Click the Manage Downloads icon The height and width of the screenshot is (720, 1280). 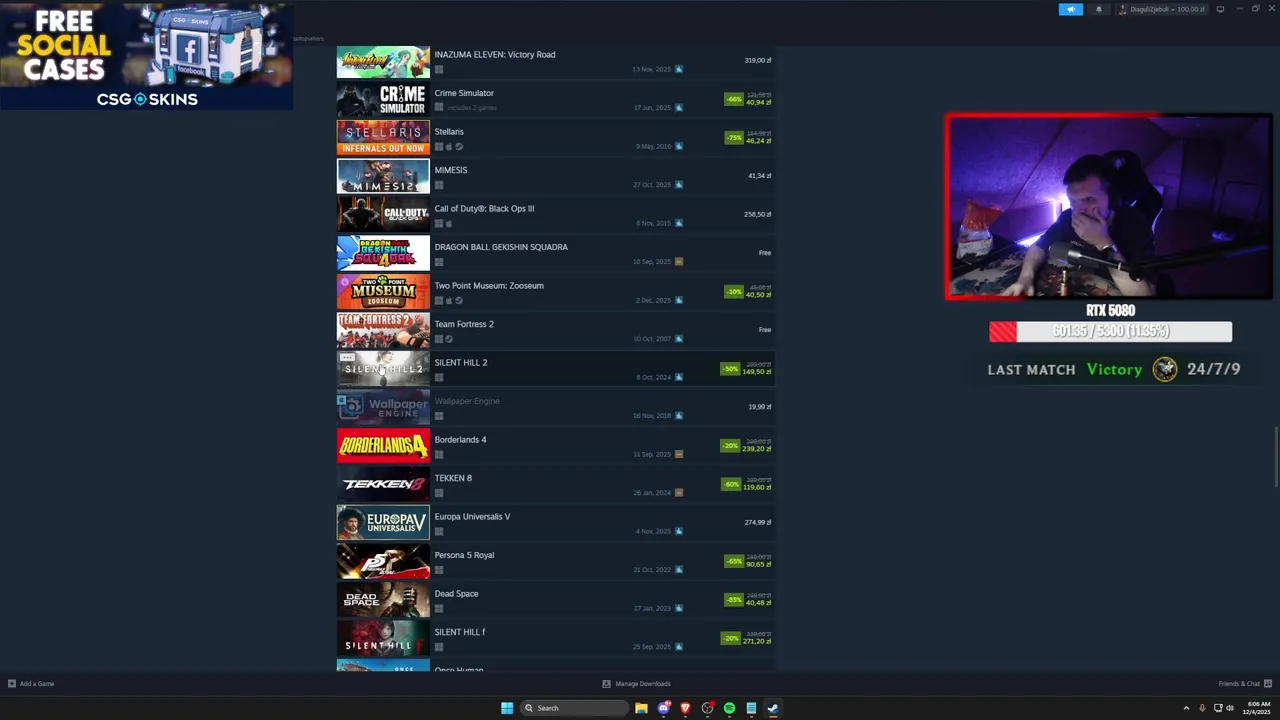(x=606, y=684)
